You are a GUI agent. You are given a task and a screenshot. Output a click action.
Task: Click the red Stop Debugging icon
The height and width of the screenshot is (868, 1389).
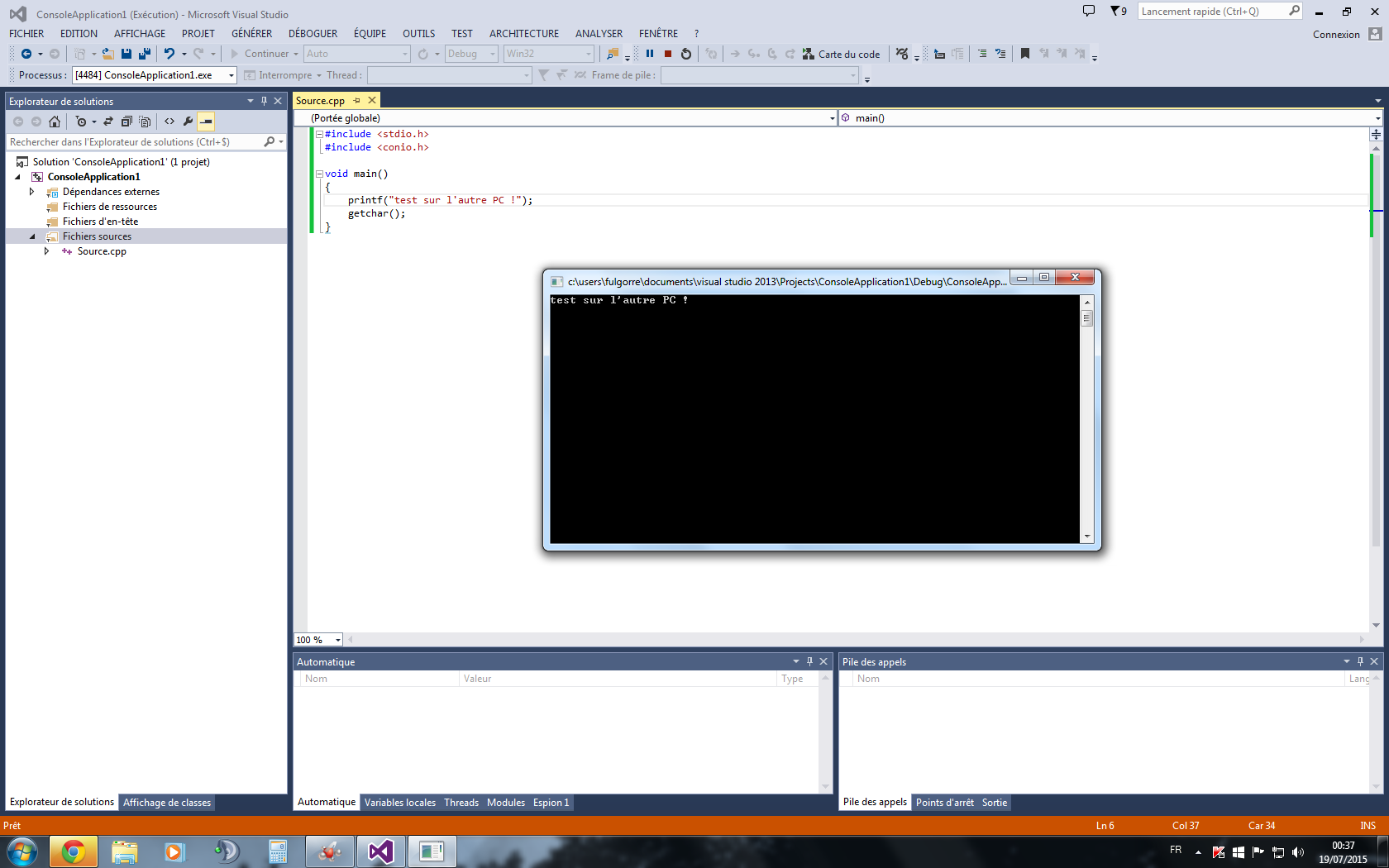(668, 54)
